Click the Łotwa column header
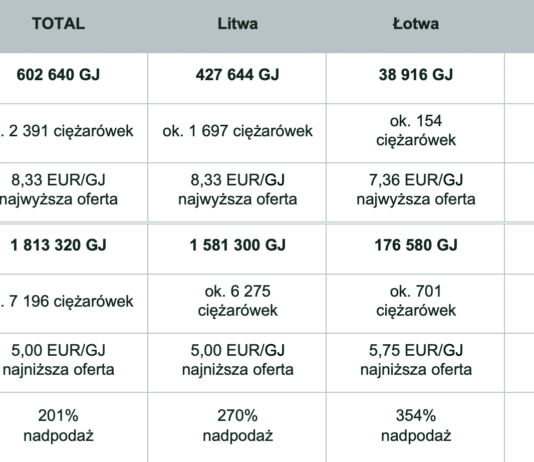 coord(415,24)
